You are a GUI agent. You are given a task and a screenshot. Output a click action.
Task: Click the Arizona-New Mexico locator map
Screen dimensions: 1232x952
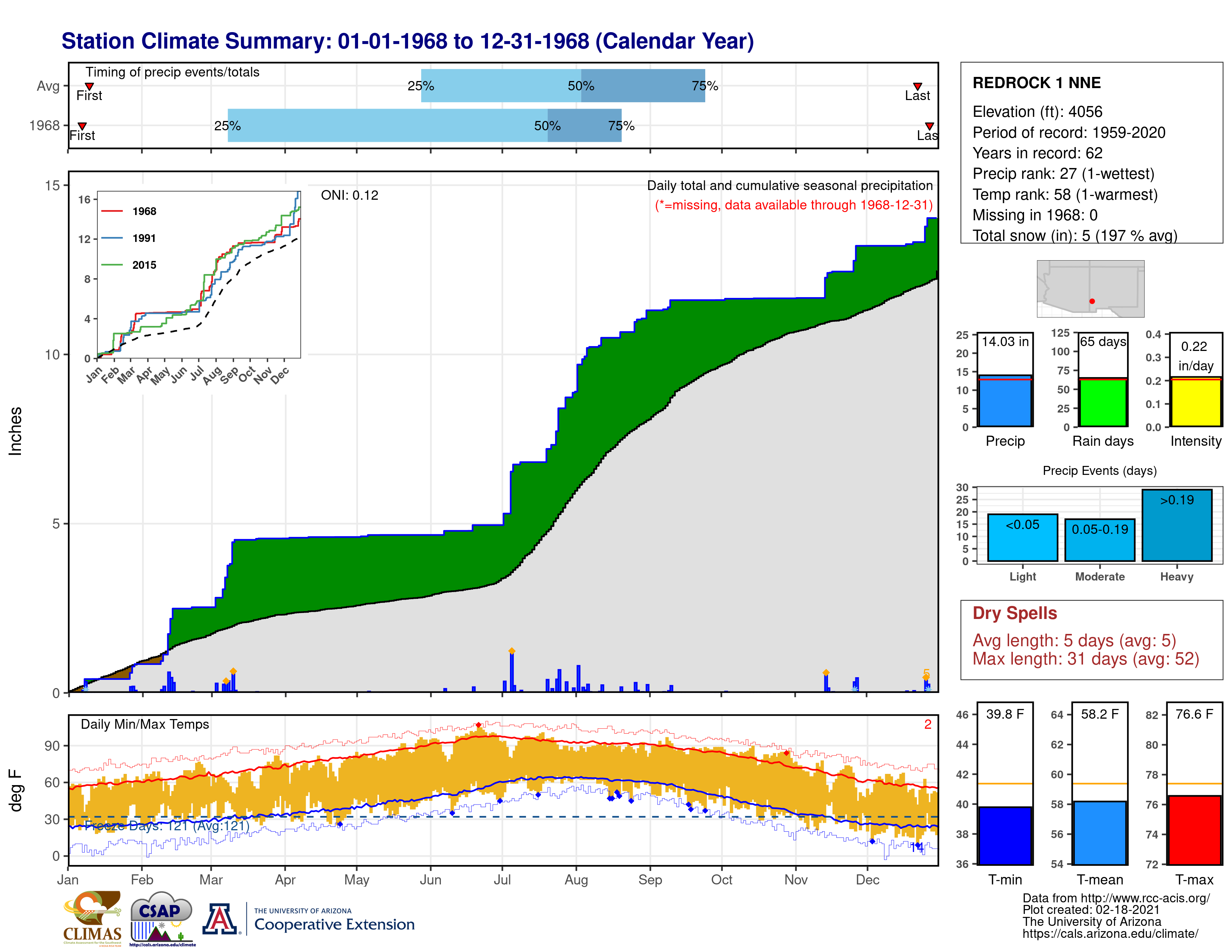(1091, 289)
